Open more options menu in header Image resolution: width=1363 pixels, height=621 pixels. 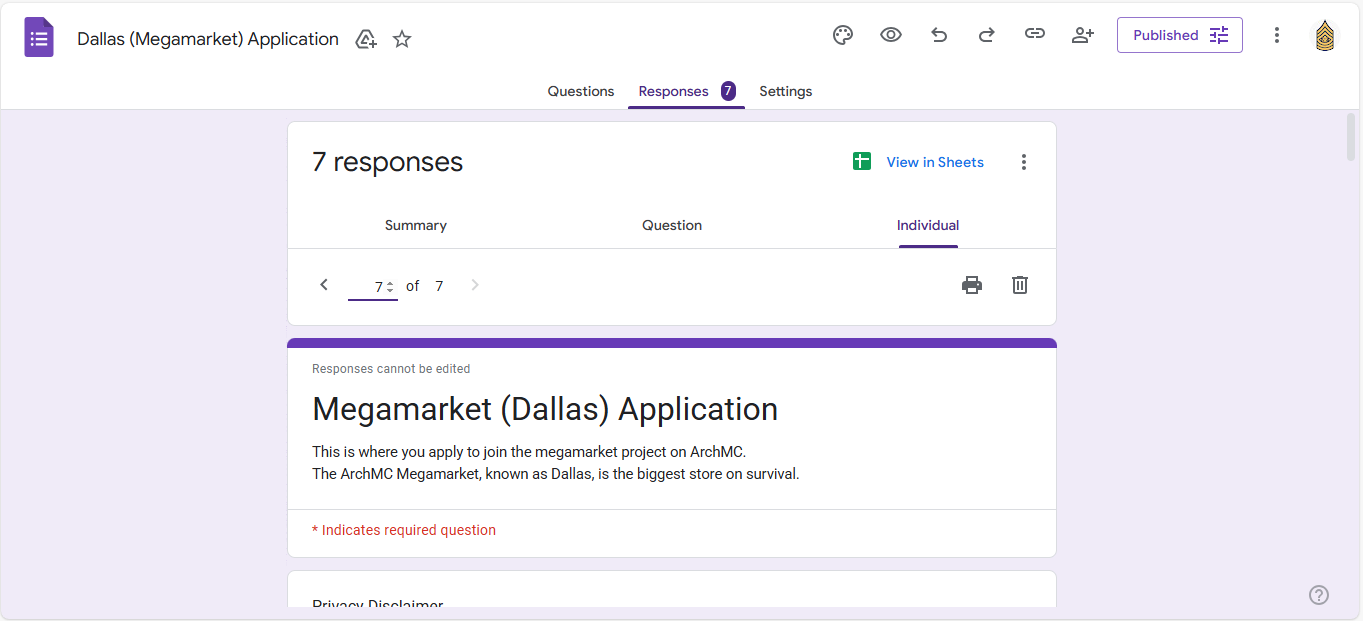click(1277, 35)
